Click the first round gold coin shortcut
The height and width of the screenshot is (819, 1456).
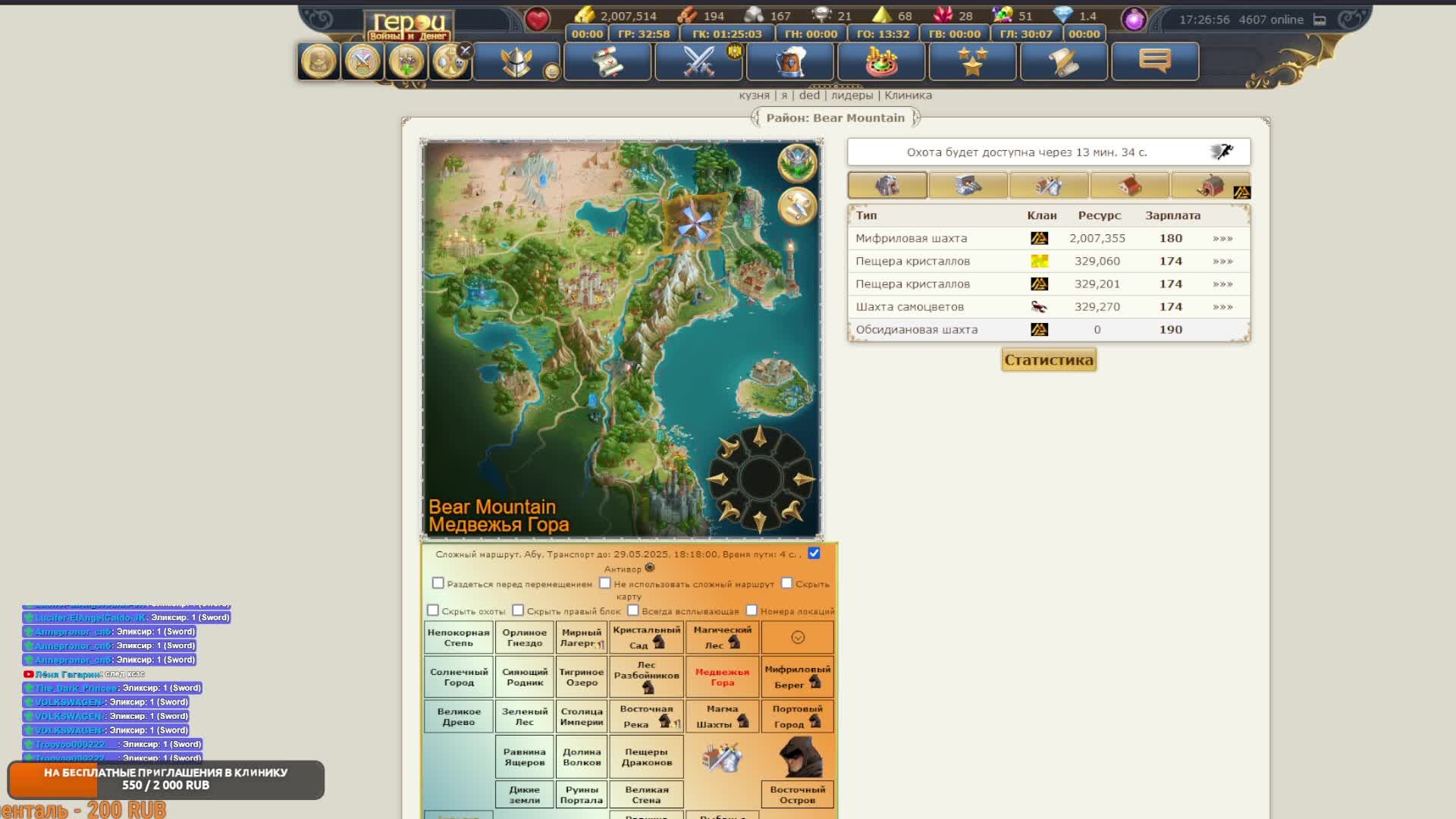318,61
